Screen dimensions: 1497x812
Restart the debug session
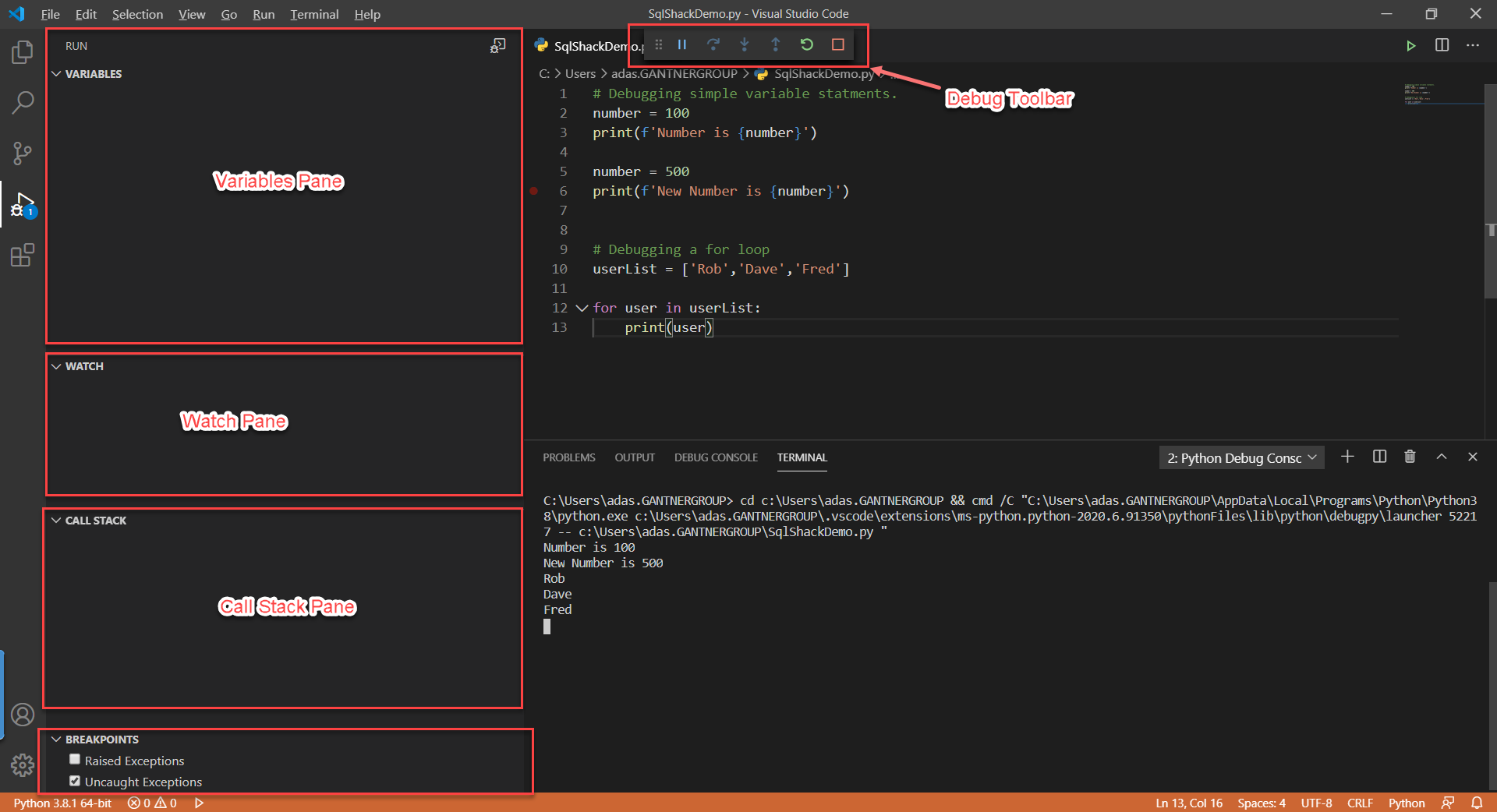click(807, 45)
